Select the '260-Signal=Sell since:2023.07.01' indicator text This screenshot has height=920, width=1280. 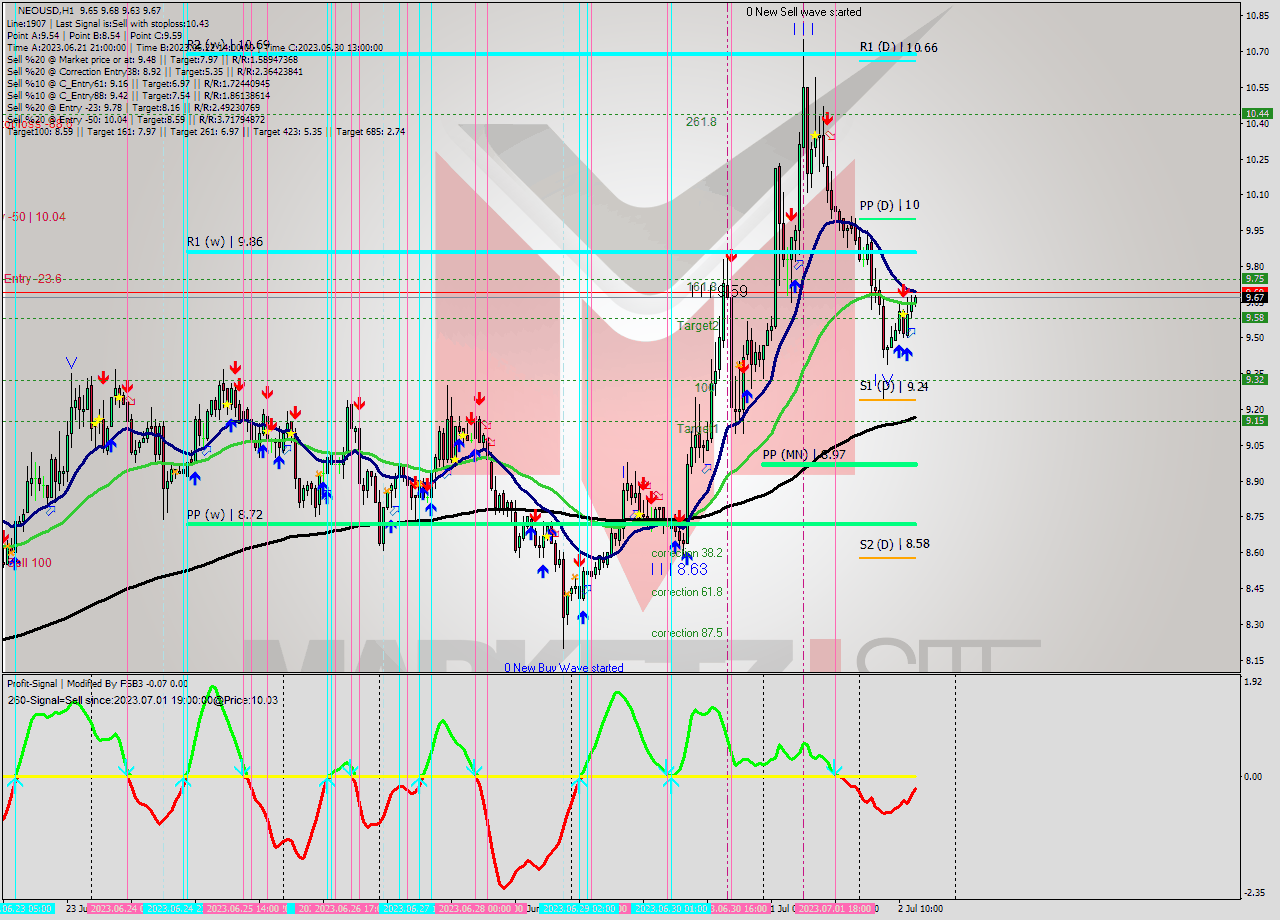coord(142,700)
